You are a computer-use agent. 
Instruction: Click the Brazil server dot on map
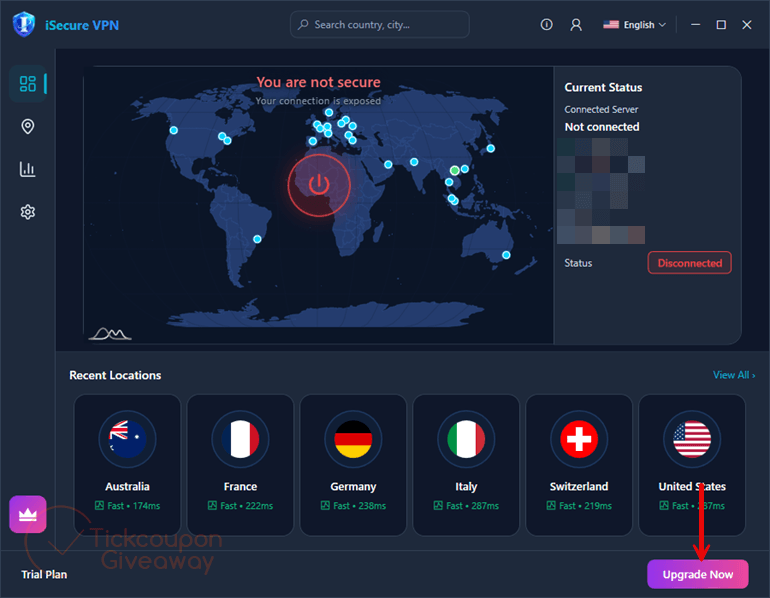tap(257, 239)
